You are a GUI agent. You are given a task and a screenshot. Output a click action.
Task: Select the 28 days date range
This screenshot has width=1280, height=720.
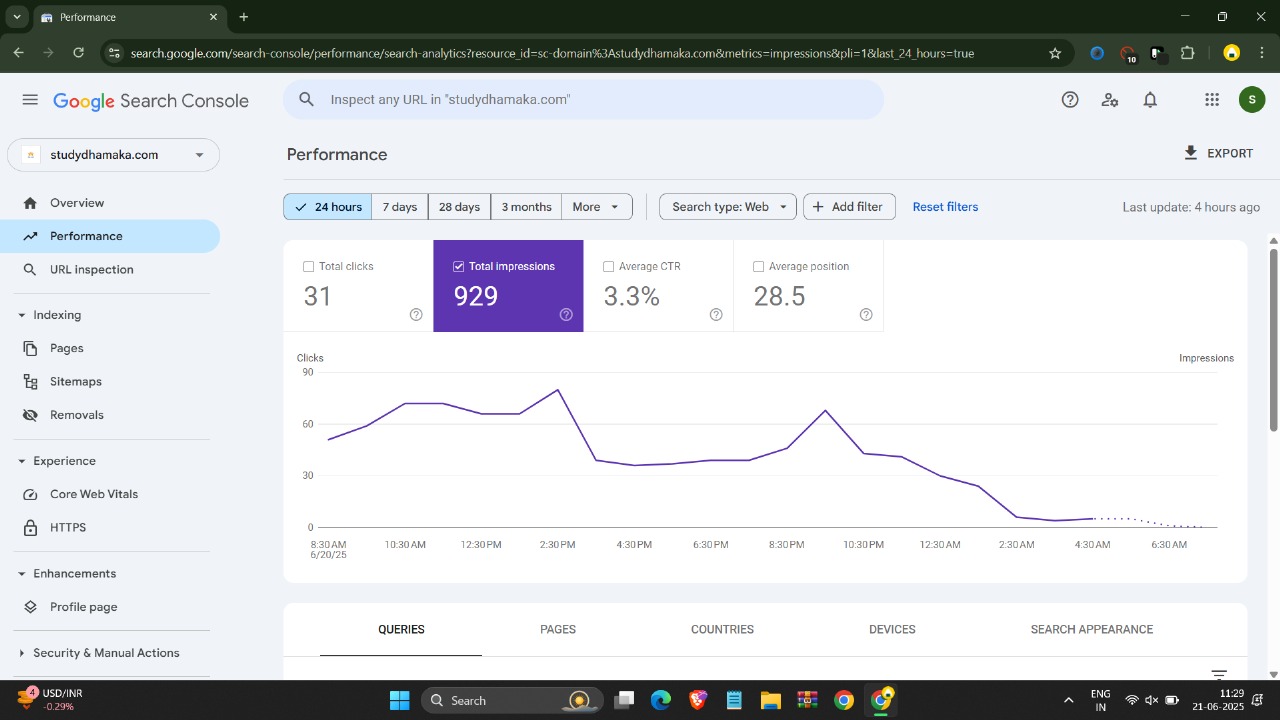459,207
